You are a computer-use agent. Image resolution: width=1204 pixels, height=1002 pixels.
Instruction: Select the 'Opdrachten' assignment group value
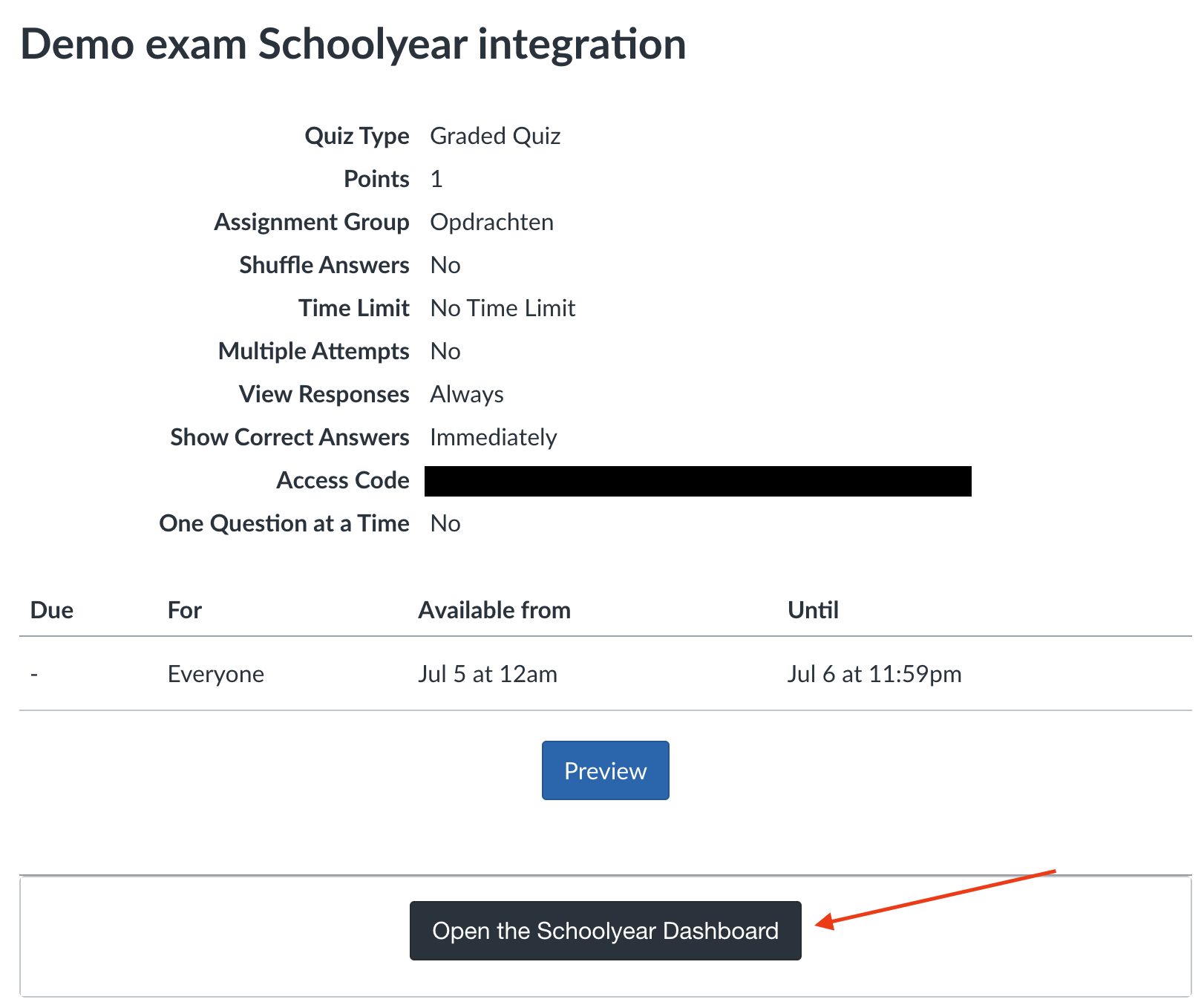click(491, 222)
